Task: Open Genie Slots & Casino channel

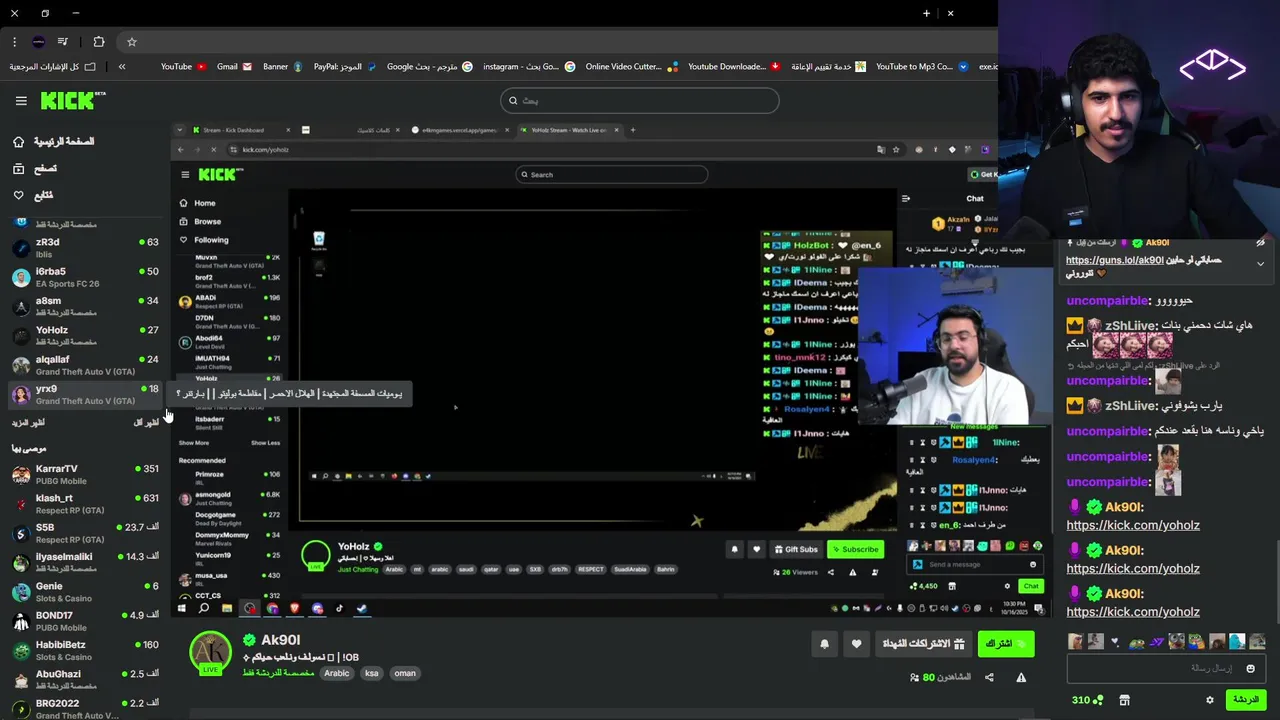Action: click(x=84, y=592)
